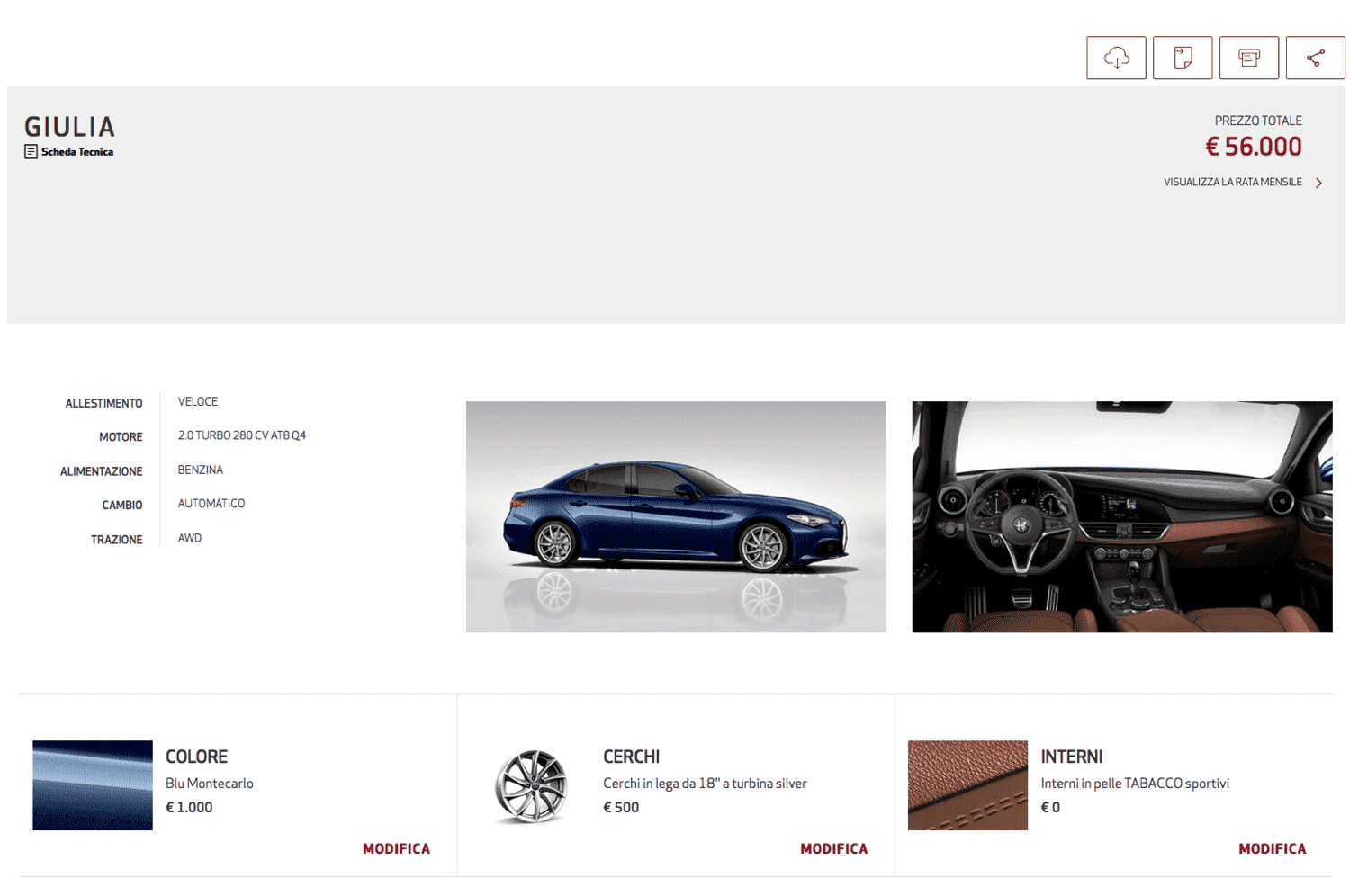Click Modifica under the Colore section
Image resolution: width=1350 pixels, height=896 pixels.
pyautogui.click(x=396, y=848)
